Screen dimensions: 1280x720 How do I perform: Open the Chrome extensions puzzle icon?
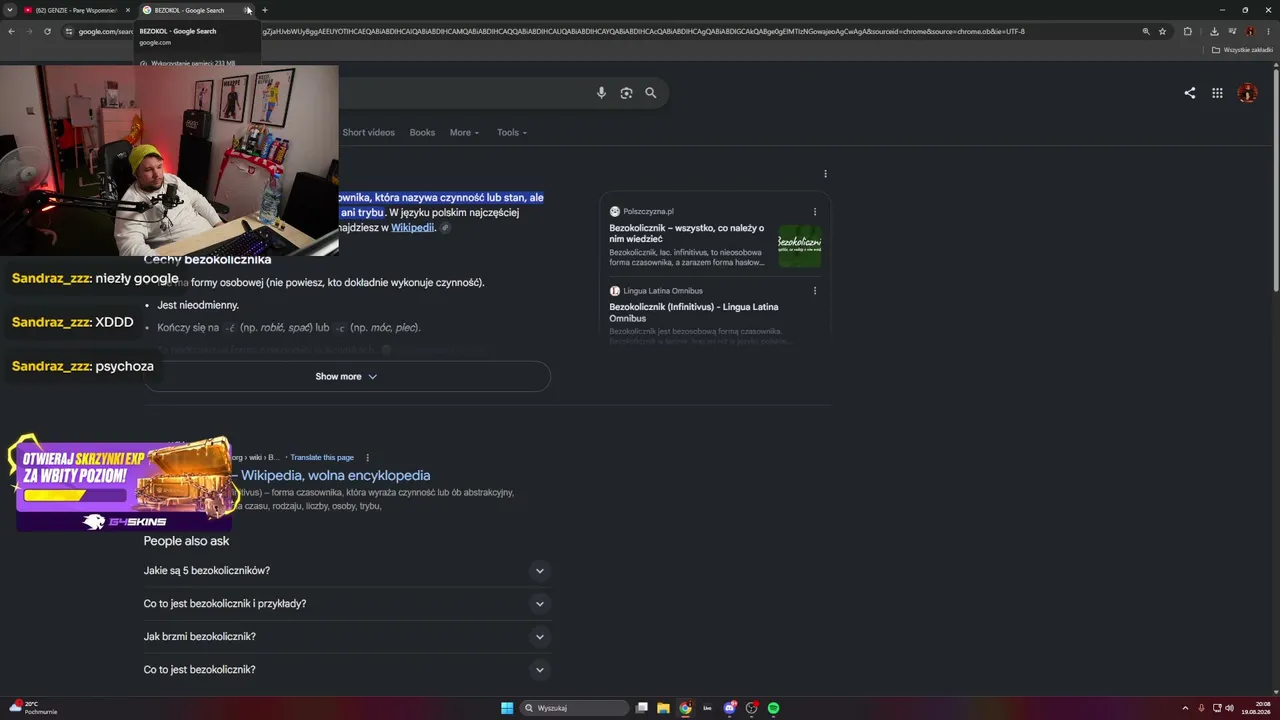click(x=1188, y=31)
